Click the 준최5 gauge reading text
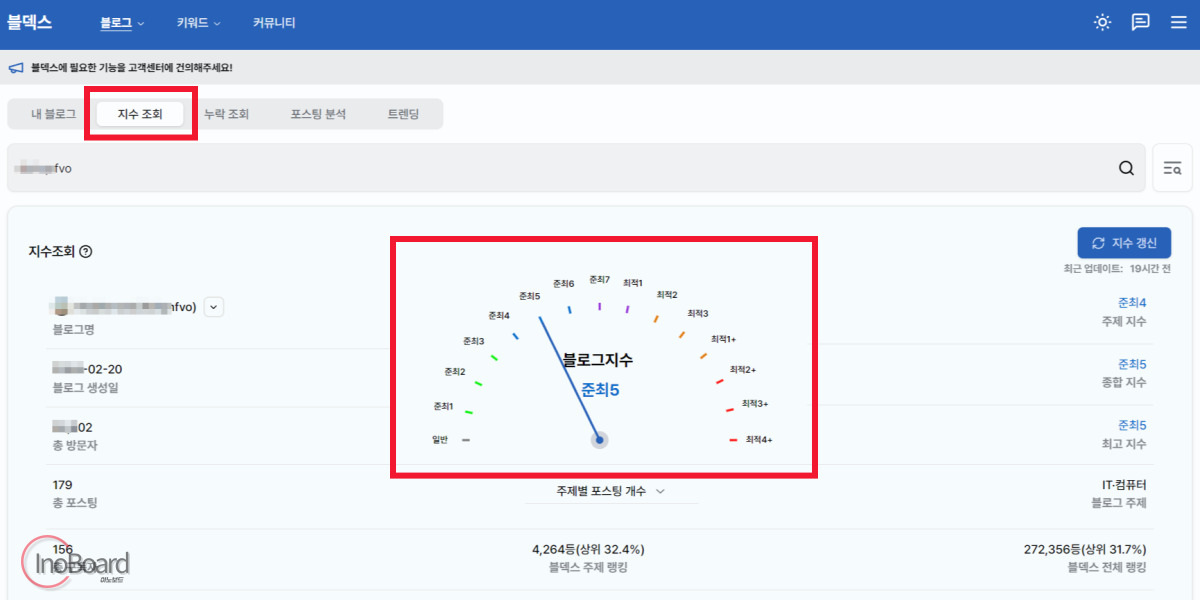The height and width of the screenshot is (600, 1200). (600, 390)
